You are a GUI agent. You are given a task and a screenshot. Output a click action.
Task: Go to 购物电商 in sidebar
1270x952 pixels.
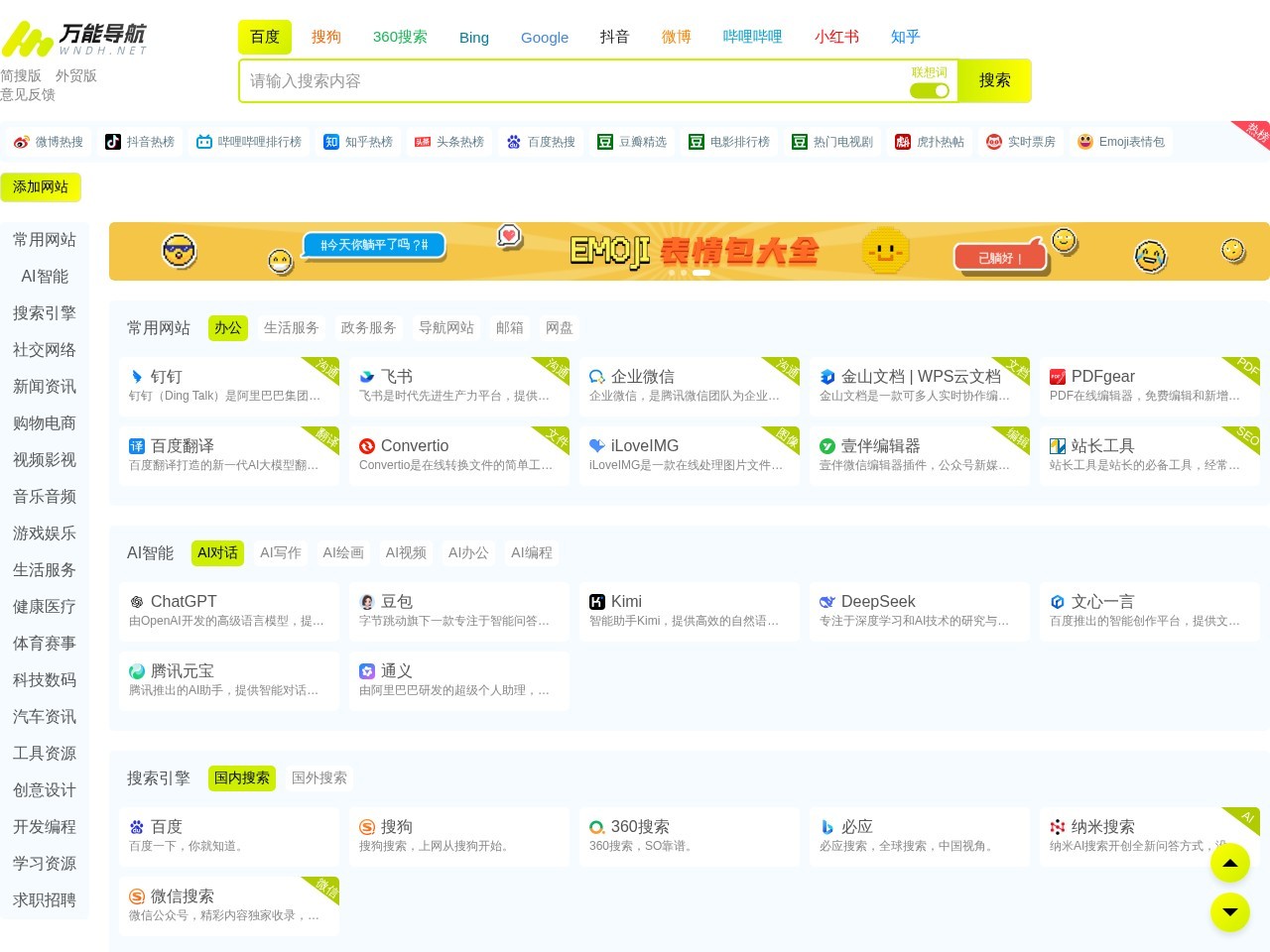coord(45,422)
